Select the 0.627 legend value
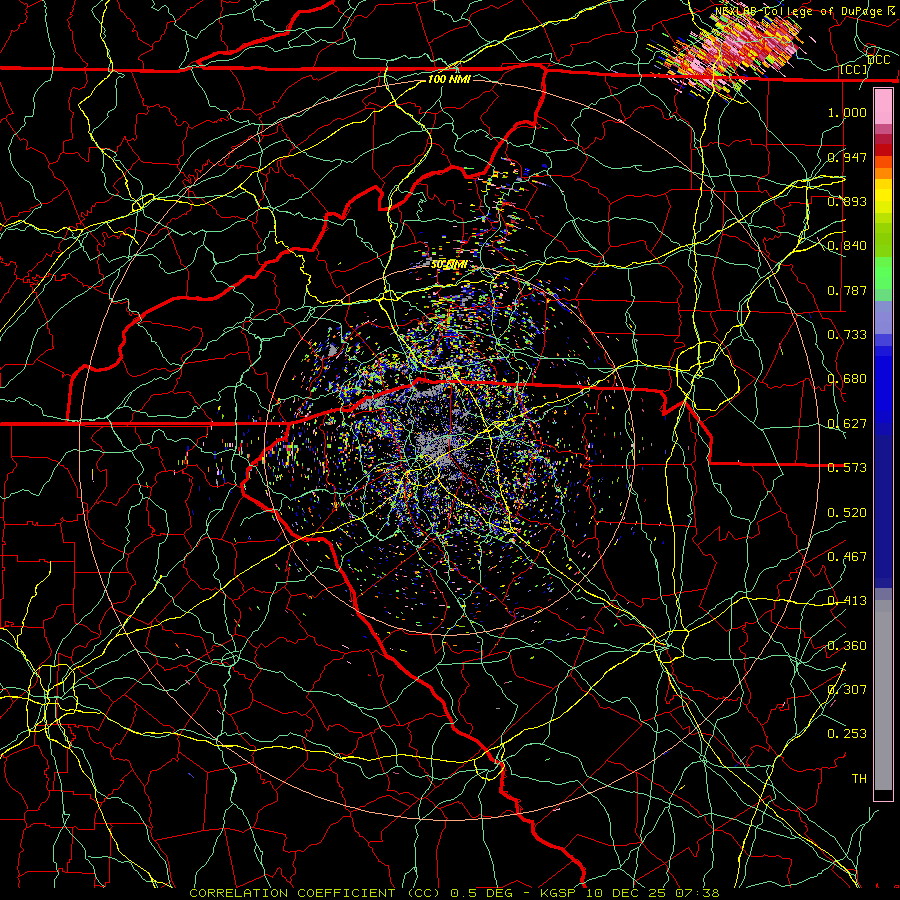 [x=847, y=424]
